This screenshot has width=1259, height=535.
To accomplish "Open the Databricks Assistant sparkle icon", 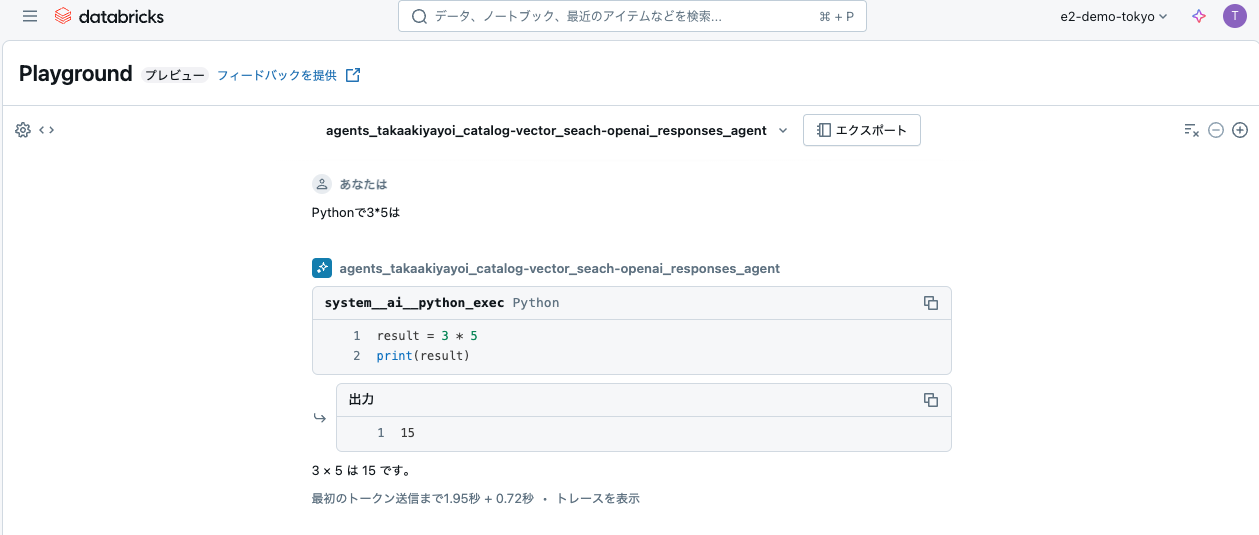I will click(1200, 16).
